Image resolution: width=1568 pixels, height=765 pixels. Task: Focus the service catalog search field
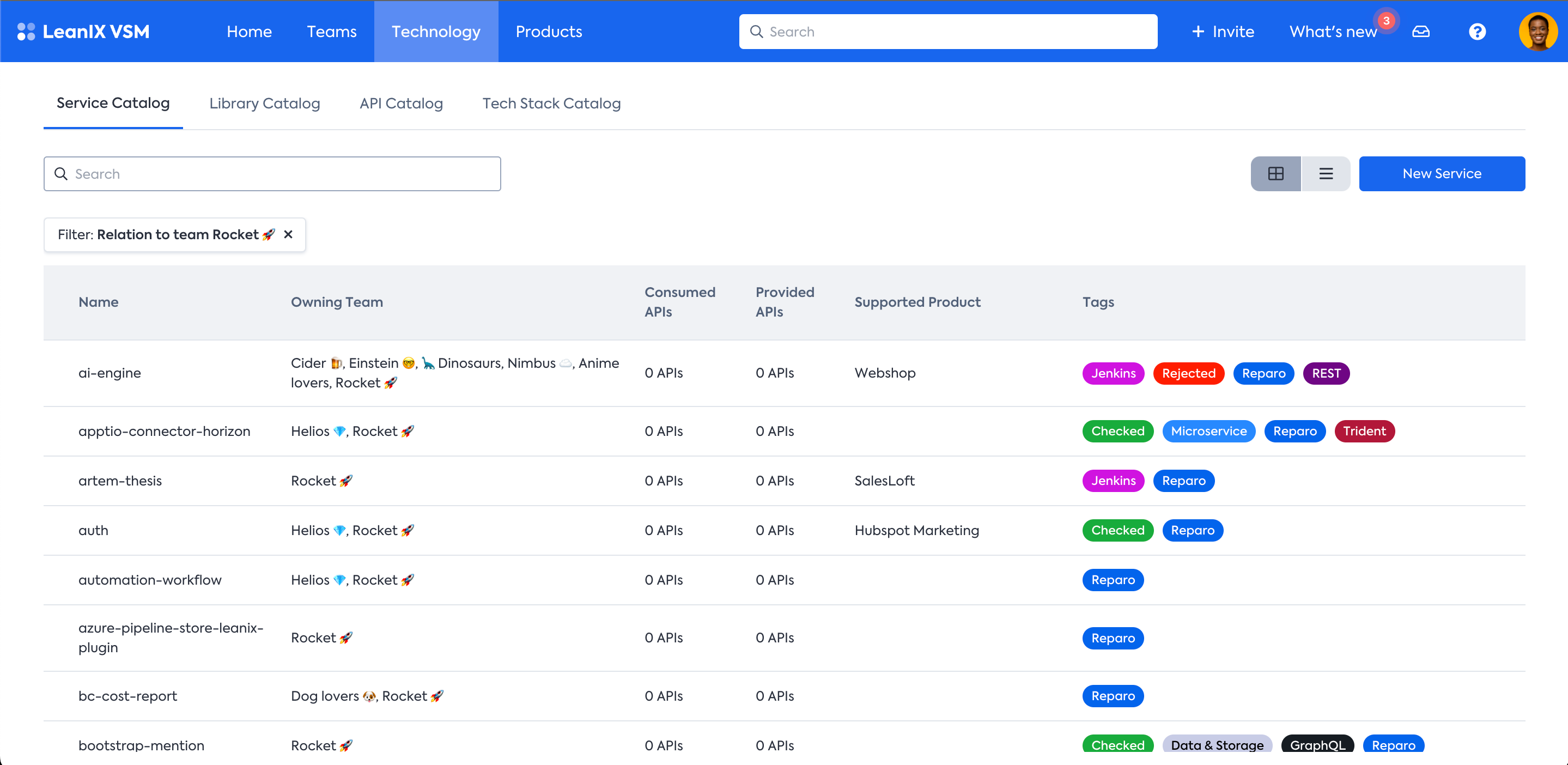272,174
